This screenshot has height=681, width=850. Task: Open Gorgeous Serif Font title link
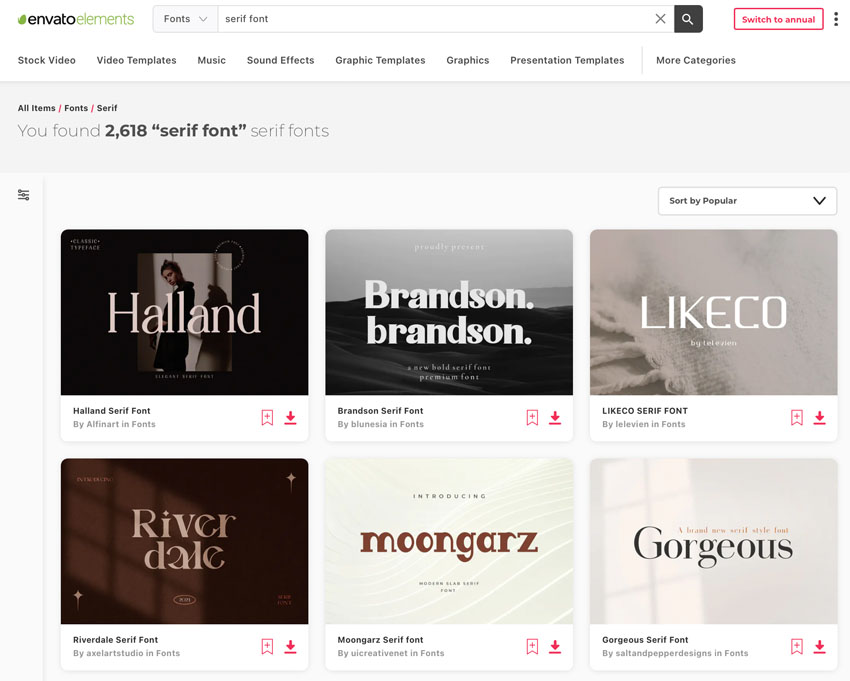coord(645,640)
